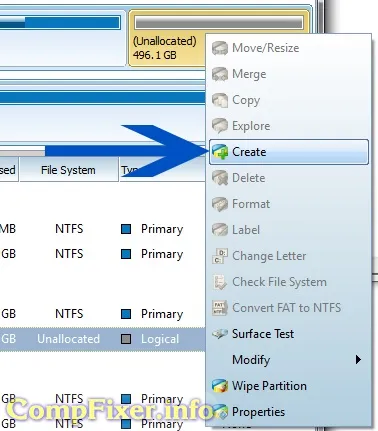Screen dimensions: 378x431
Task: Choose Explore menu entry text
Action: (251, 126)
